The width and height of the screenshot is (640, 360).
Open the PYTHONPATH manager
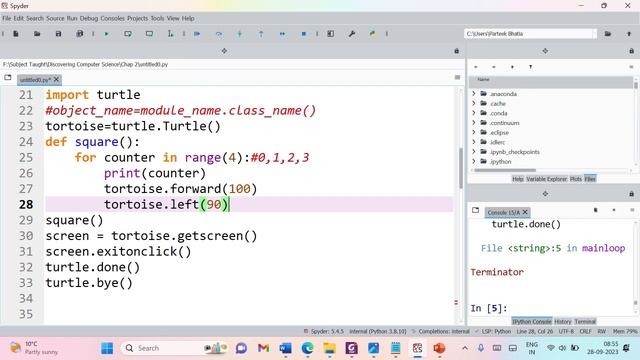point(373,34)
